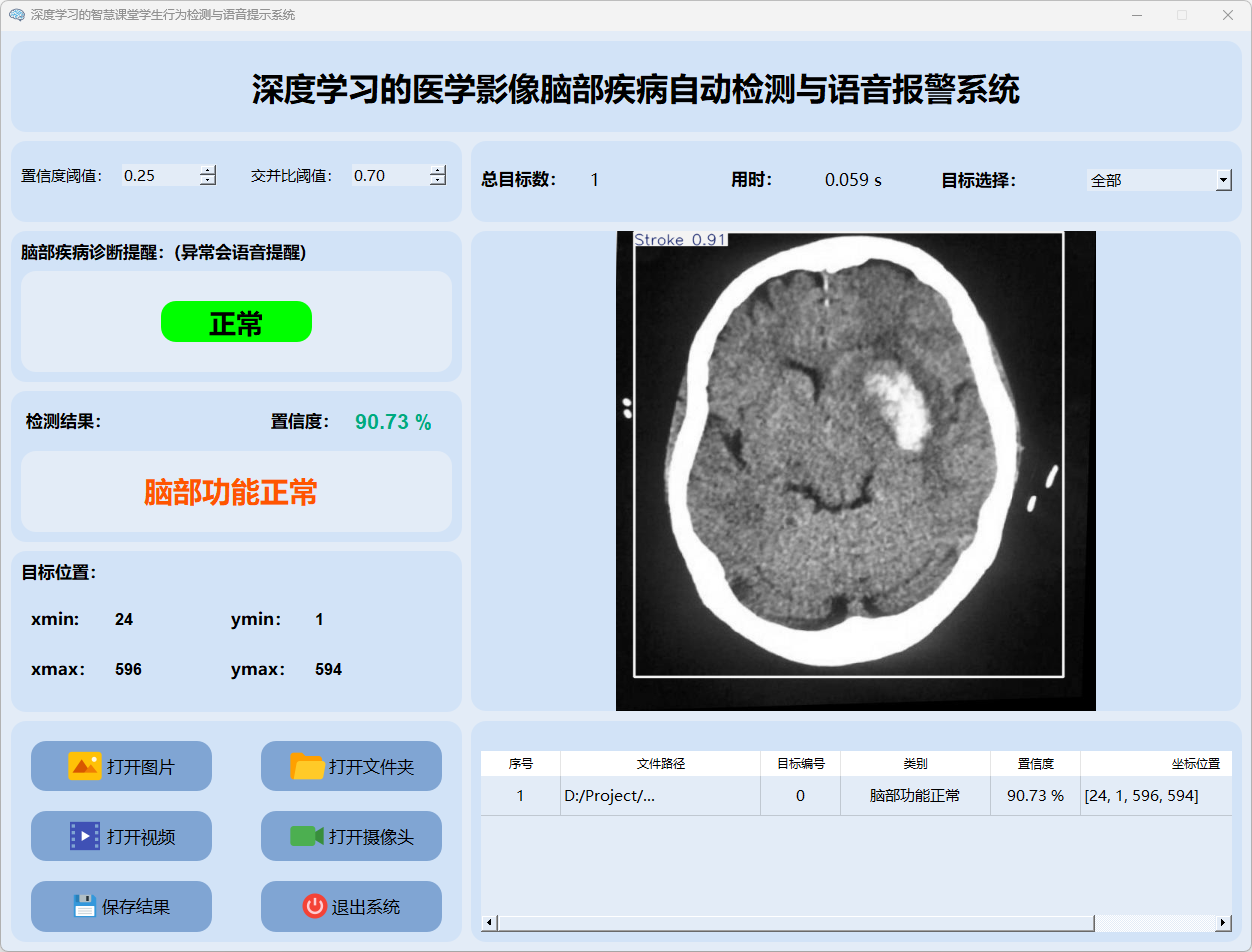Select table cell with 序号 1
Screen dimensions: 1252x952
pyautogui.click(x=521, y=796)
